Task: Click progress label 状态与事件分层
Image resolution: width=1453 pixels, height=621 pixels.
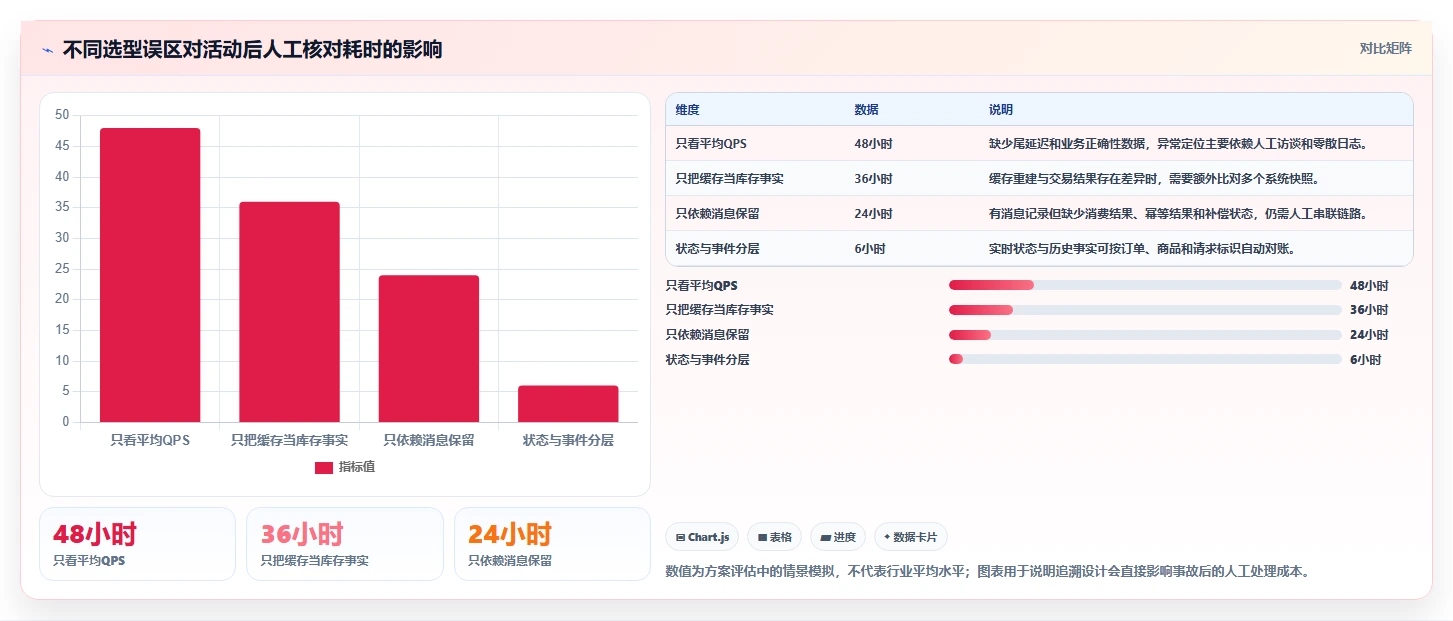Action: point(708,360)
